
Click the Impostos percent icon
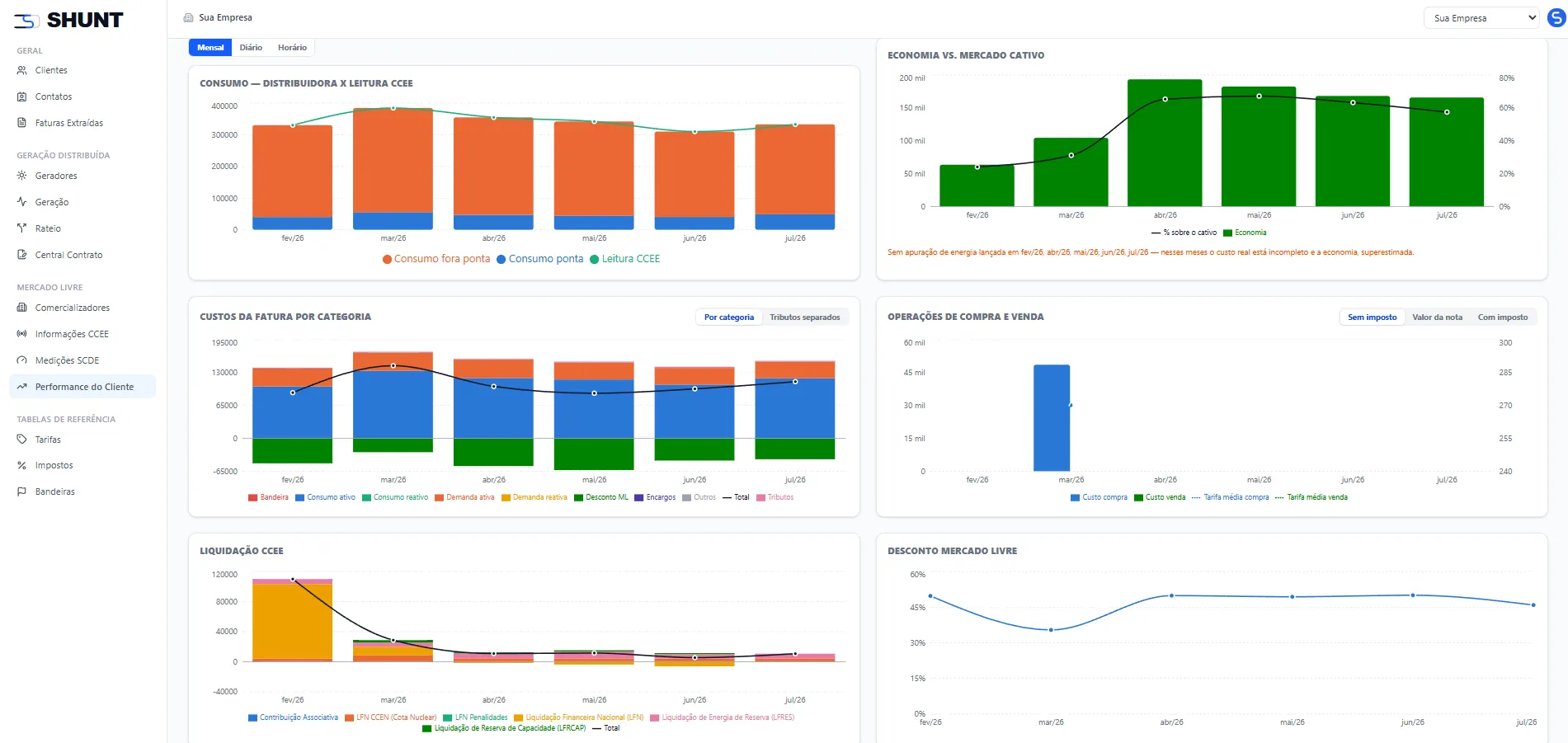pos(22,465)
